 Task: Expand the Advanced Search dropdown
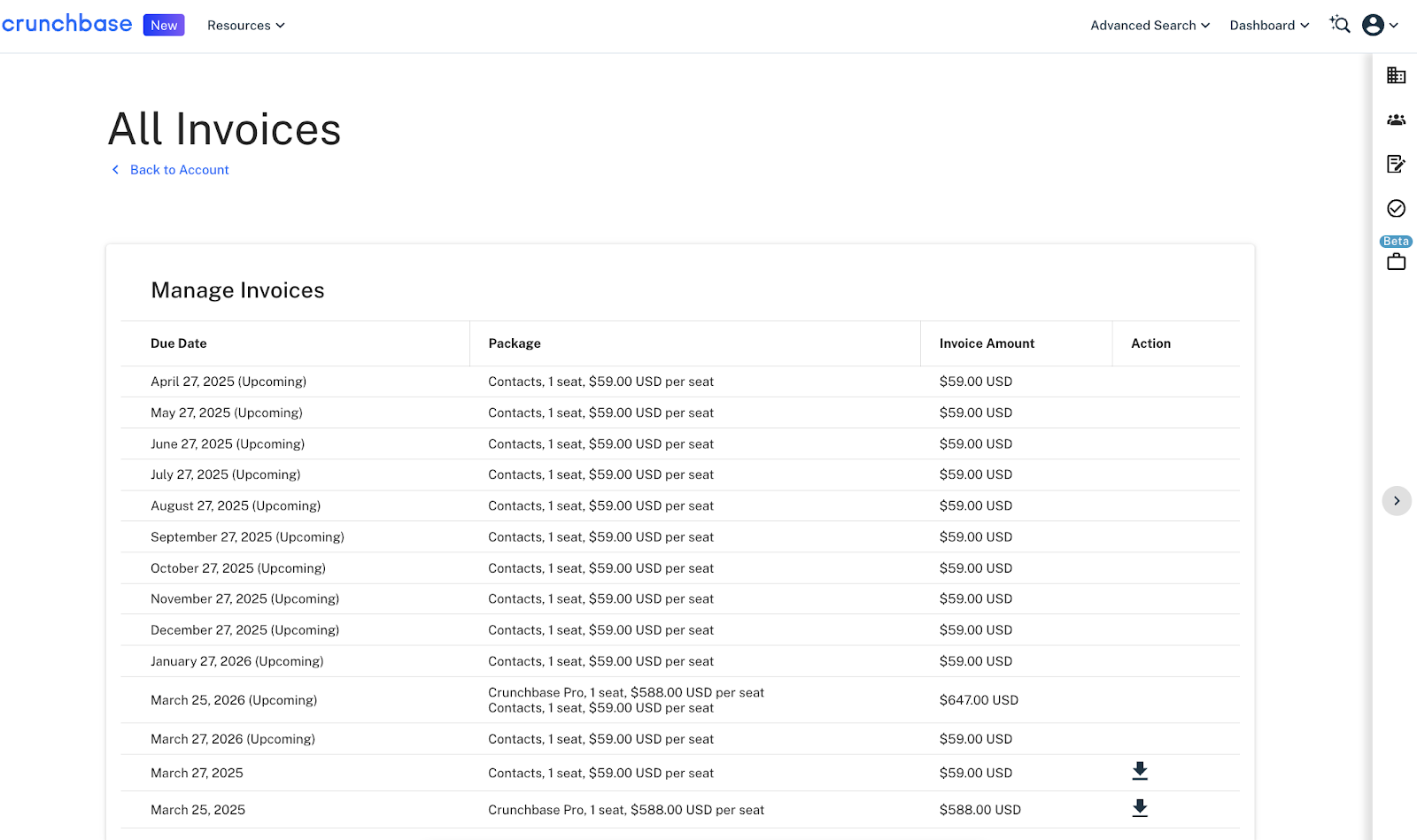click(1150, 25)
